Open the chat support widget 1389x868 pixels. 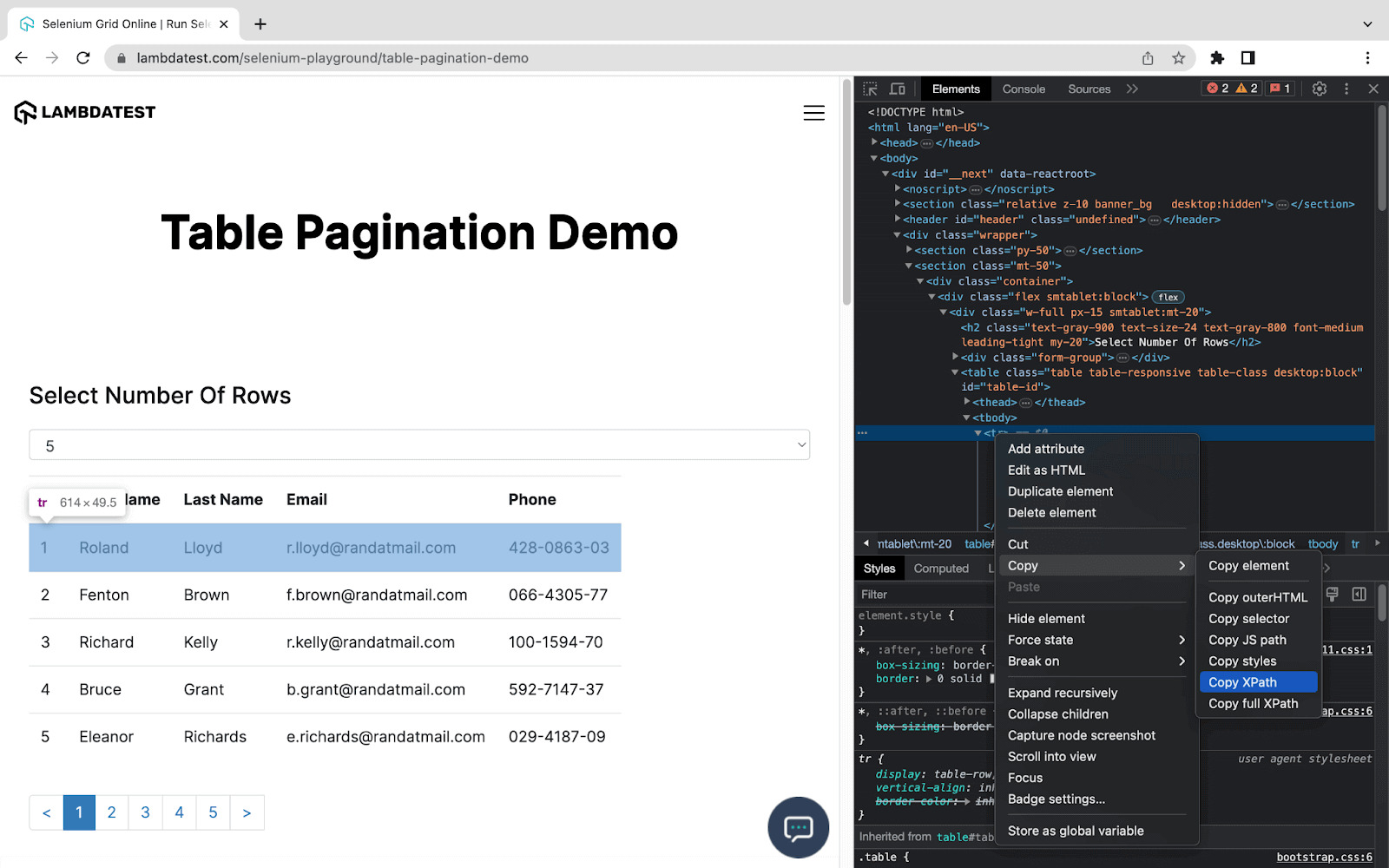(x=797, y=827)
